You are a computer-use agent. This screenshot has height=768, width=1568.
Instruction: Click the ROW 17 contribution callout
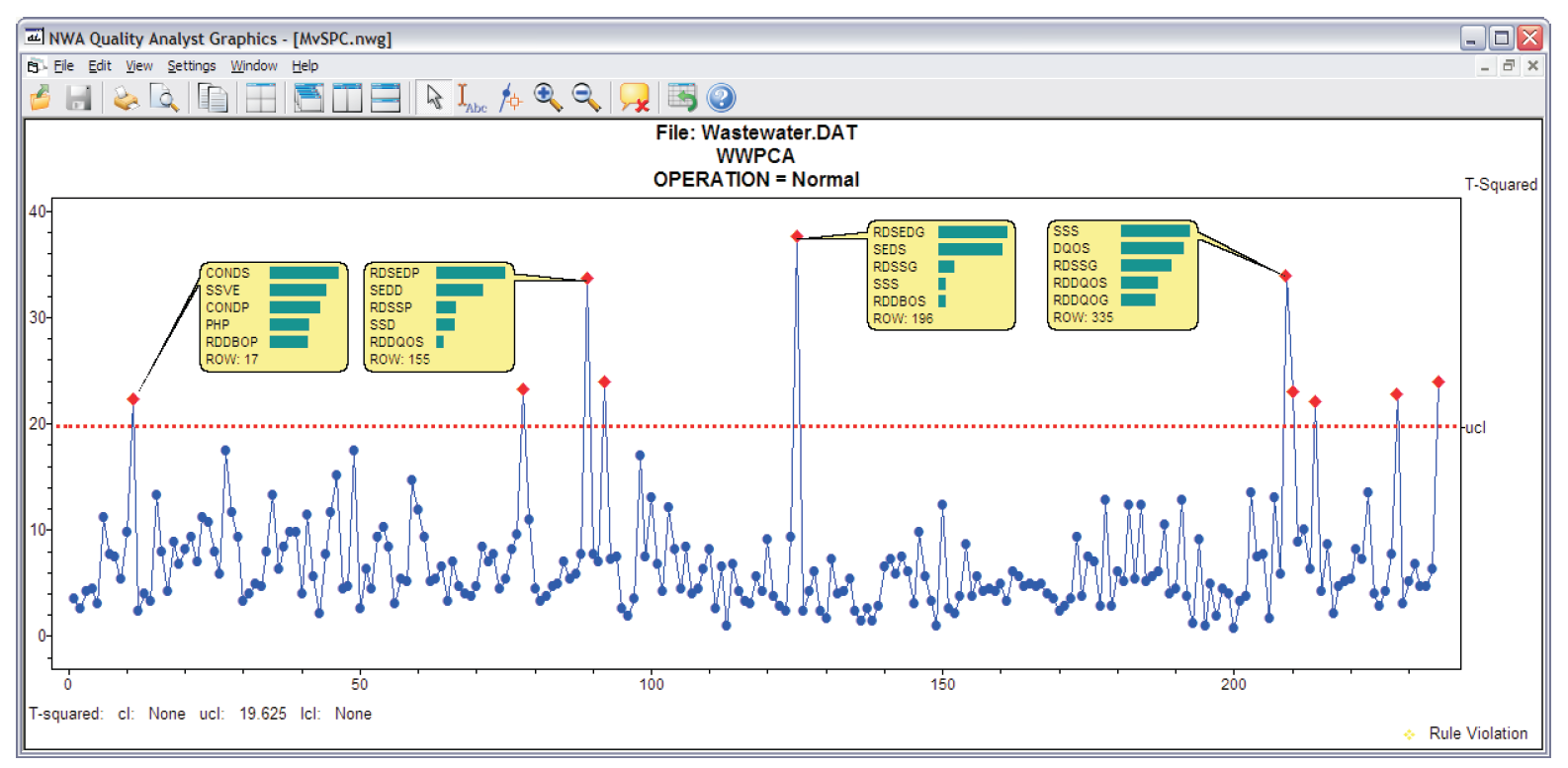274,317
